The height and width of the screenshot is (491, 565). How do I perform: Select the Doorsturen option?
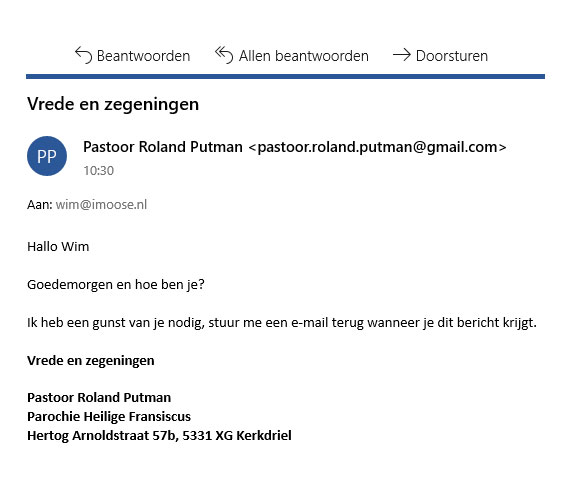(x=452, y=56)
